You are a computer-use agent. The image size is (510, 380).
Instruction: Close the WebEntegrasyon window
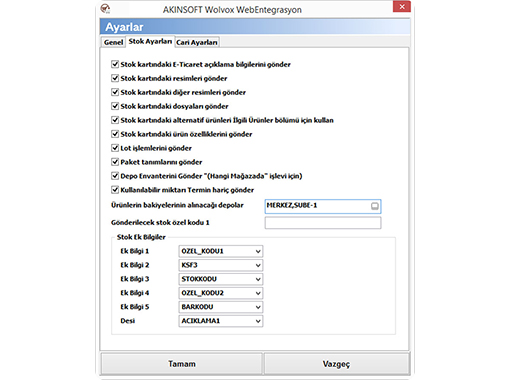click(x=402, y=7)
